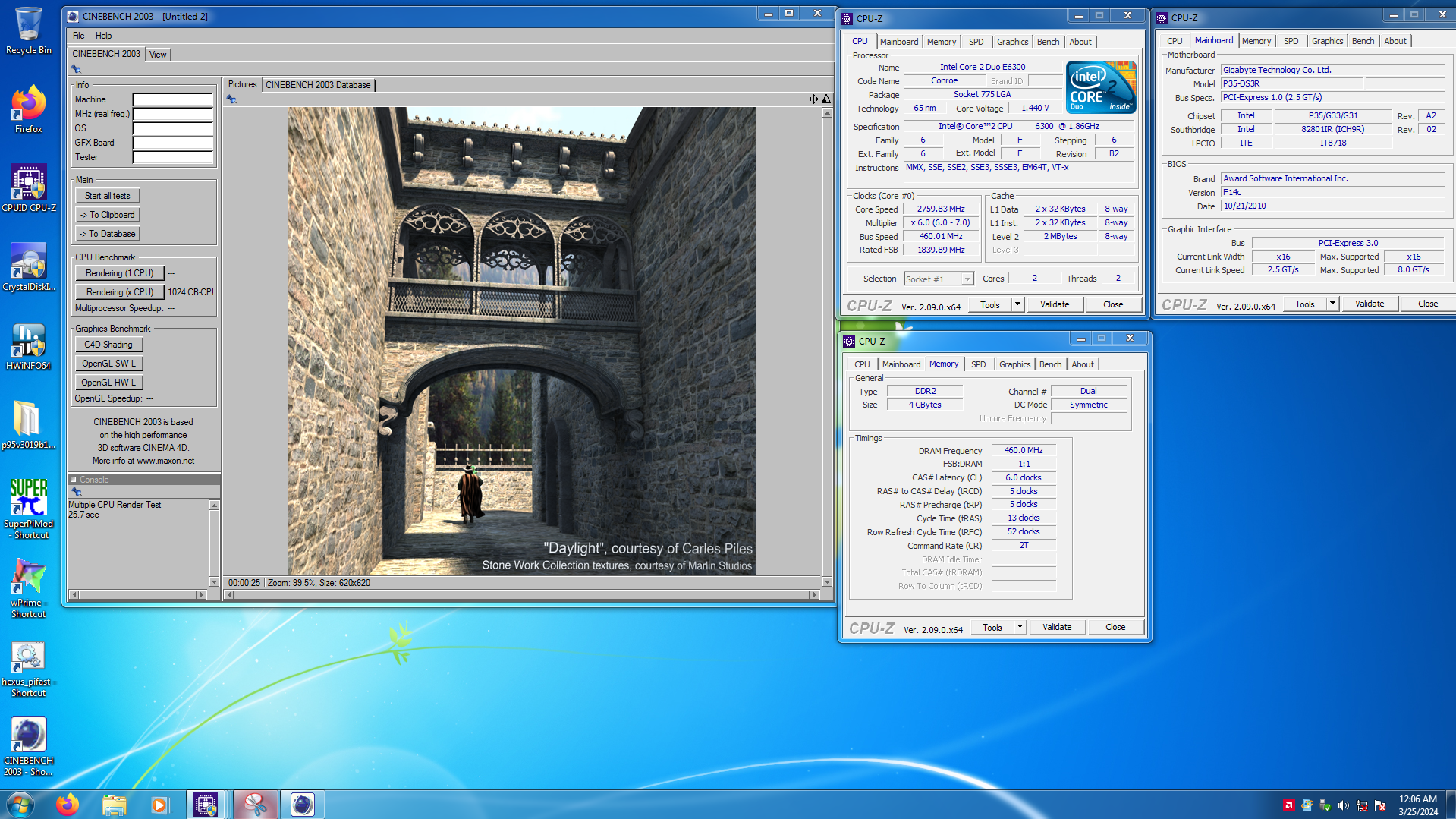Click volume speaker tray icon

(1344, 805)
